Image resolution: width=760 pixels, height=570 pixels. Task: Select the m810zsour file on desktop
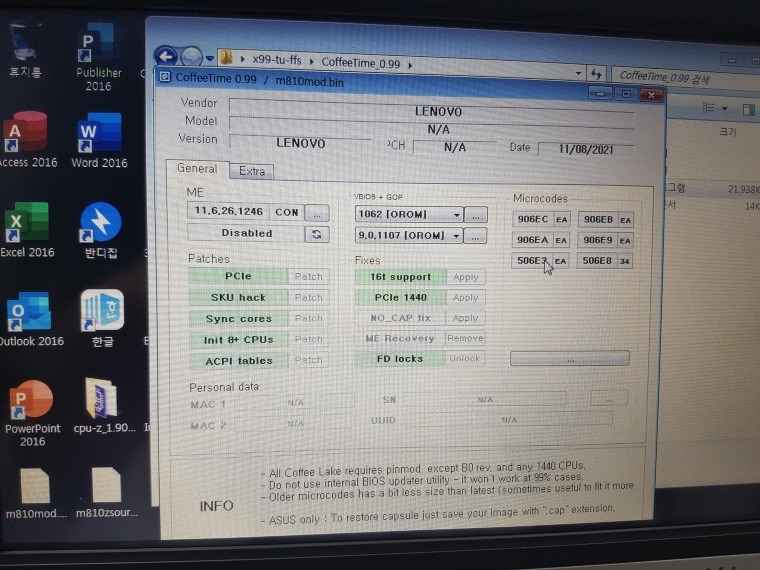[x=106, y=492]
